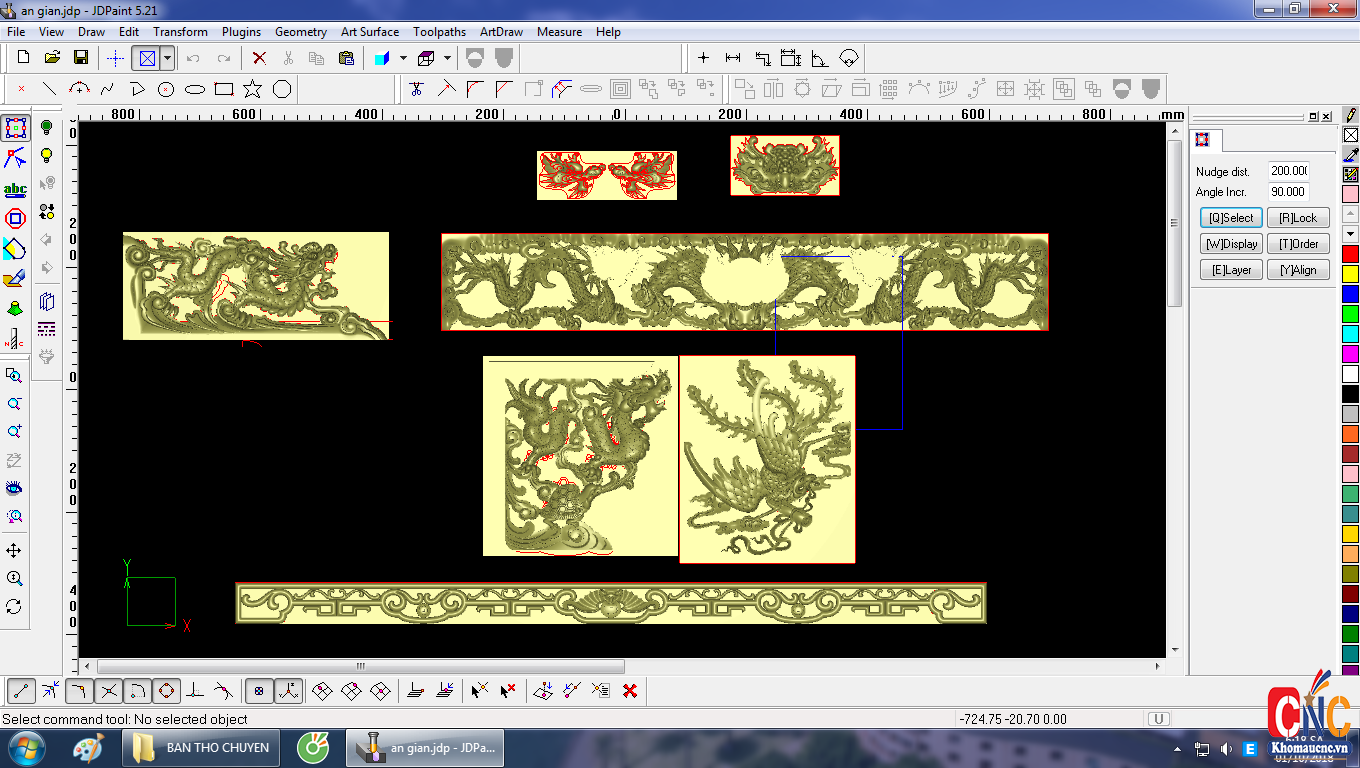
Task: Toggle endpoint snap in bottom toolbar
Action: [22, 690]
